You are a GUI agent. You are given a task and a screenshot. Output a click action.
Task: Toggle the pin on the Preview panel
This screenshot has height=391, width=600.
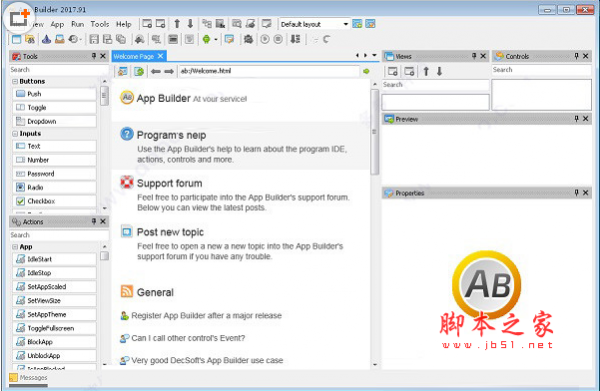pos(576,119)
